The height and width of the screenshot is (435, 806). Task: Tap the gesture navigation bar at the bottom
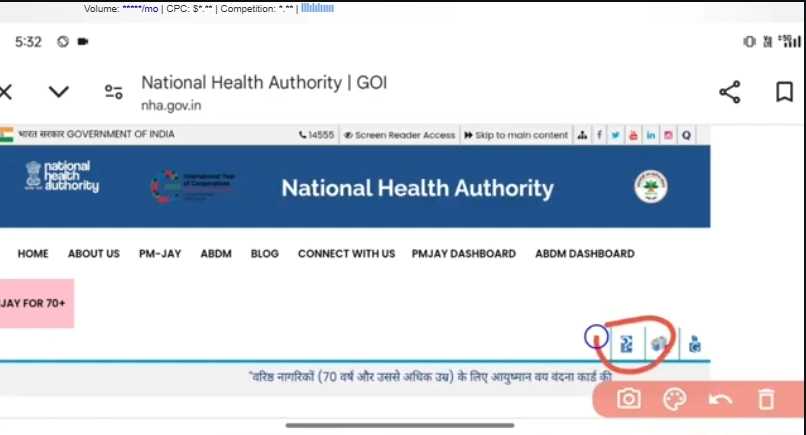point(400,425)
